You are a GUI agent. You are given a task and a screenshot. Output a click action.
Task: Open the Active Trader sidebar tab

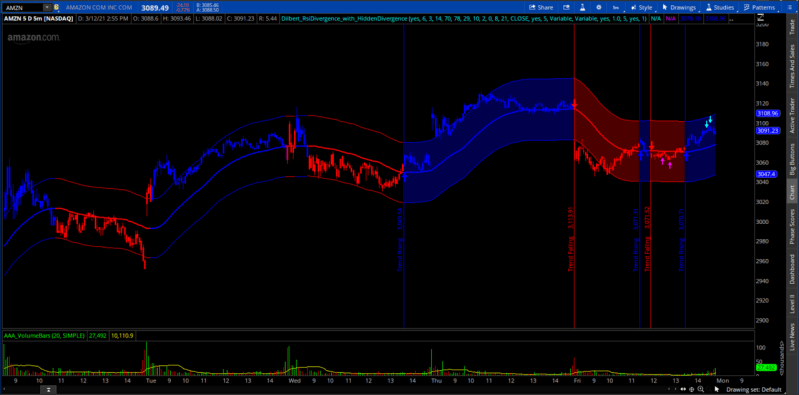792,117
